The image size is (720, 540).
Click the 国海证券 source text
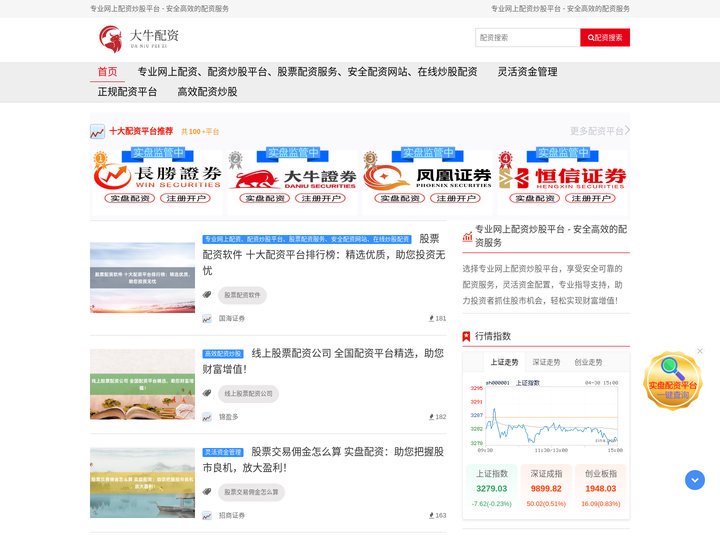232,318
